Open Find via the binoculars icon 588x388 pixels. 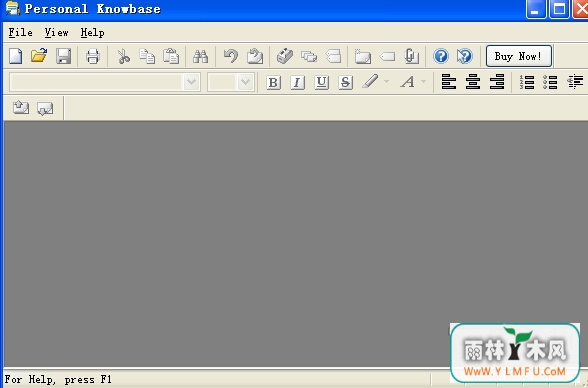coord(200,56)
